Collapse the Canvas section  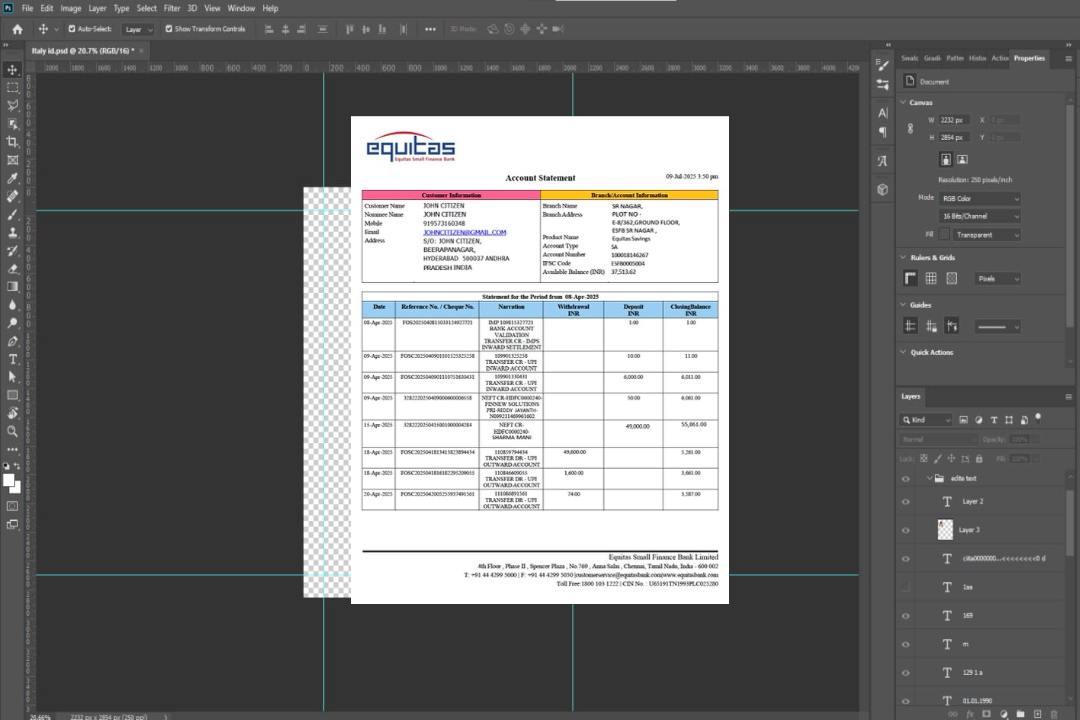coord(903,103)
